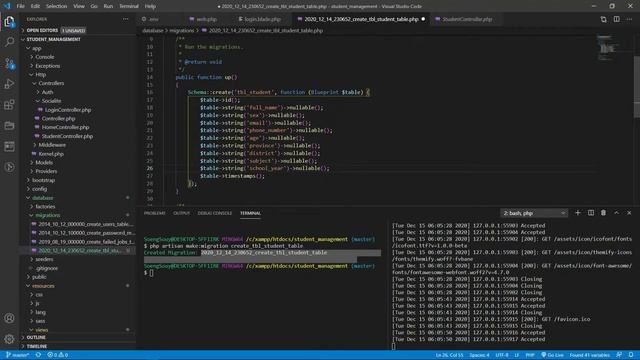Expand the Middleware folder
The image size is (640, 360).
52,145
